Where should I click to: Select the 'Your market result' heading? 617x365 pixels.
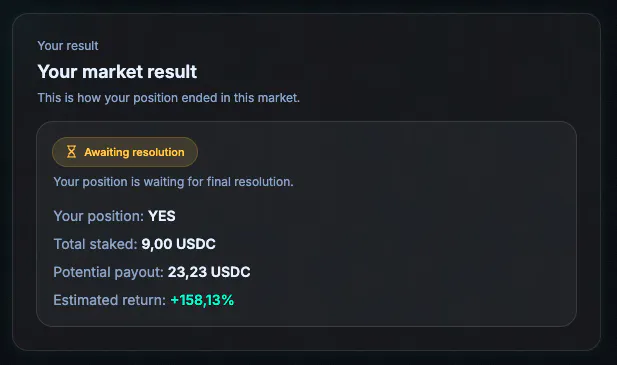(x=117, y=72)
